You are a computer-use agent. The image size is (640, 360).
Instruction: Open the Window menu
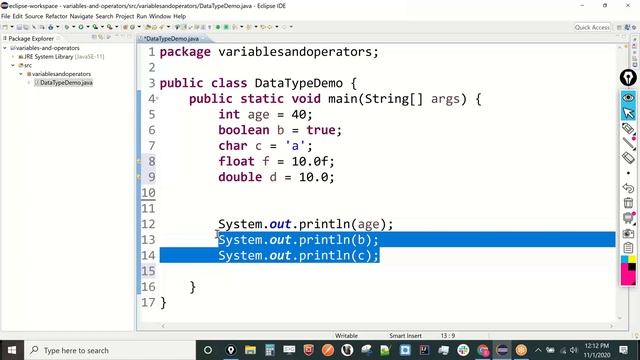160,16
